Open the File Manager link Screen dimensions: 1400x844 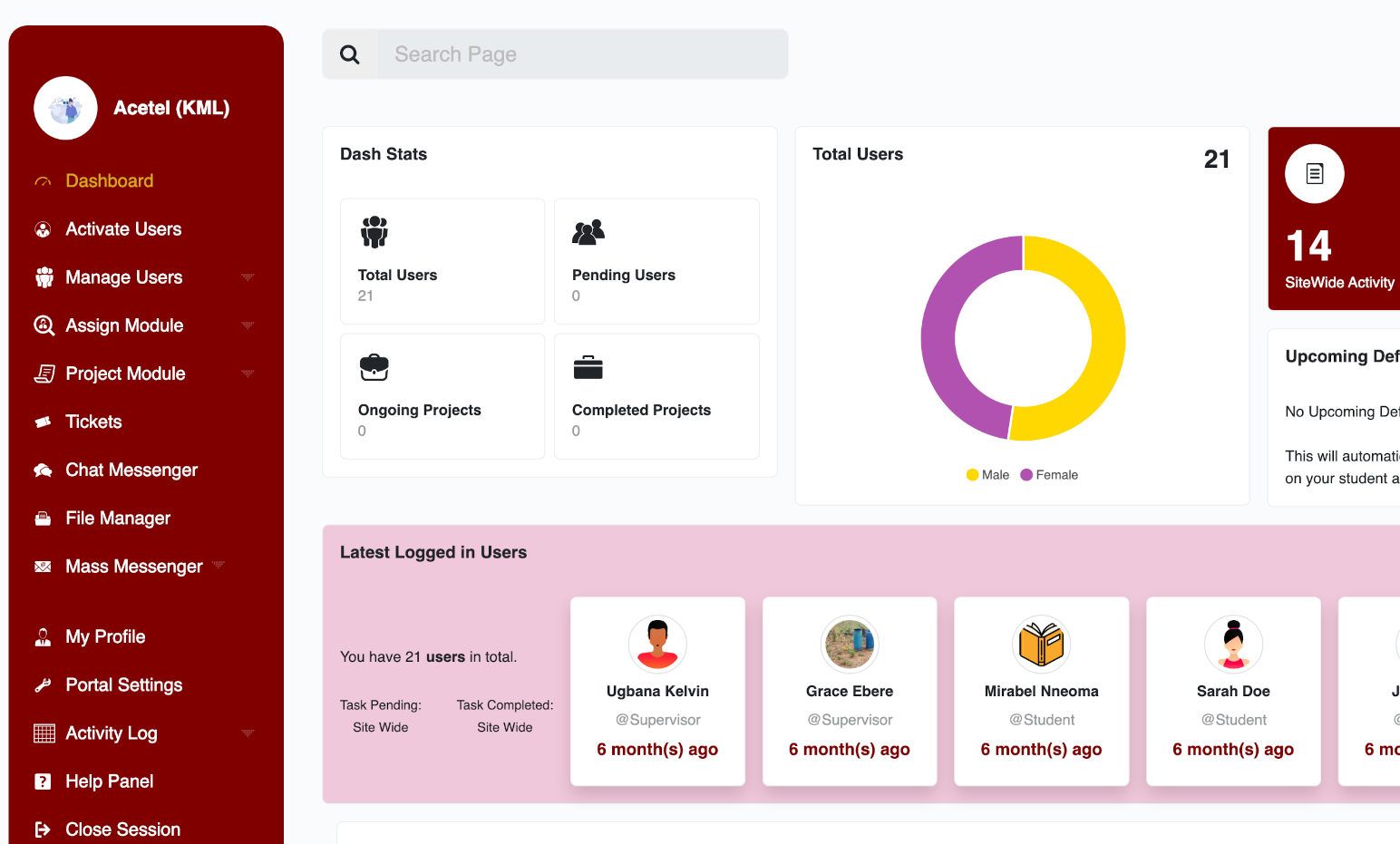click(x=118, y=519)
